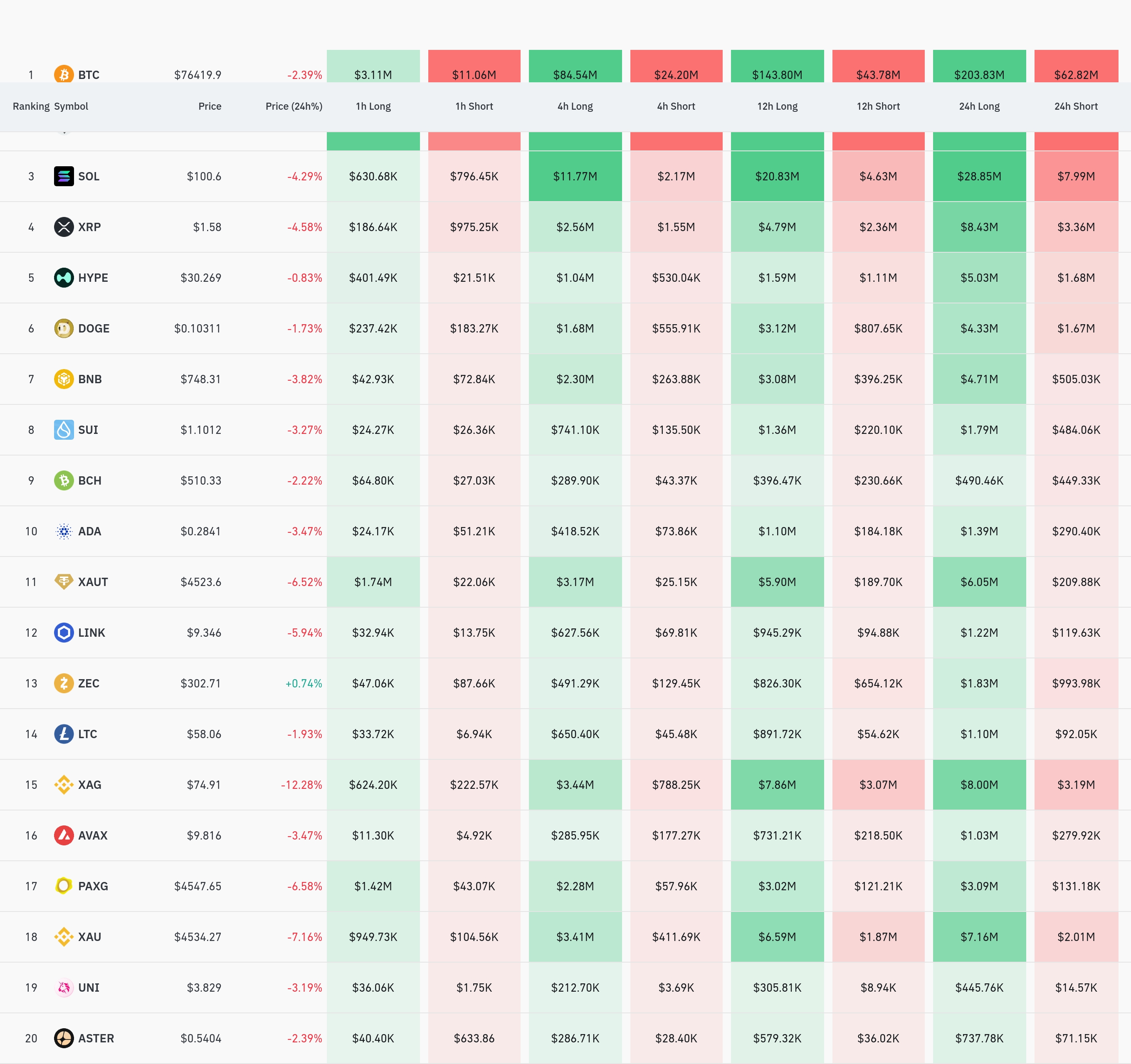Click SOL 4h Long $11.77M green cell
The width and height of the screenshot is (1131, 1064).
coord(575,176)
